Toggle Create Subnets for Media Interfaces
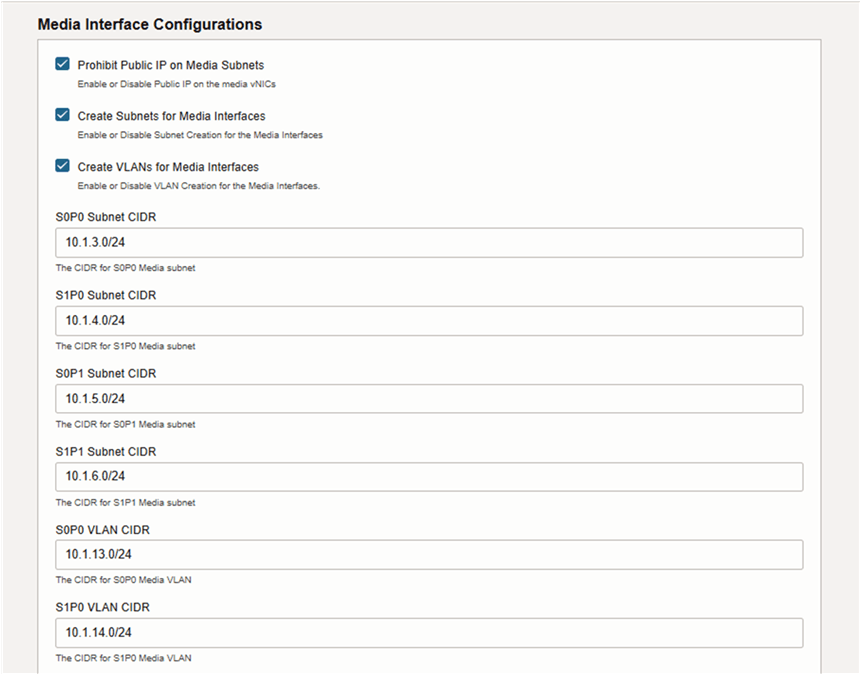 pyautogui.click(x=62, y=115)
